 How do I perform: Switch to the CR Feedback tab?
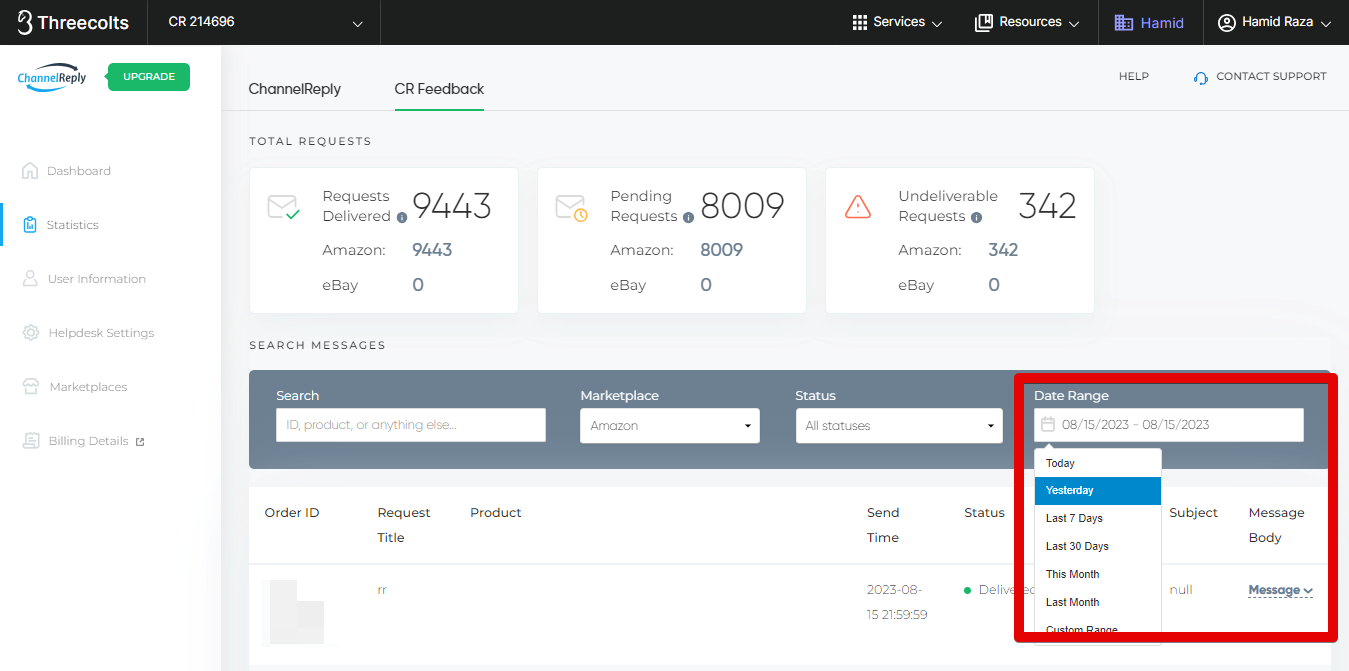pyautogui.click(x=439, y=89)
